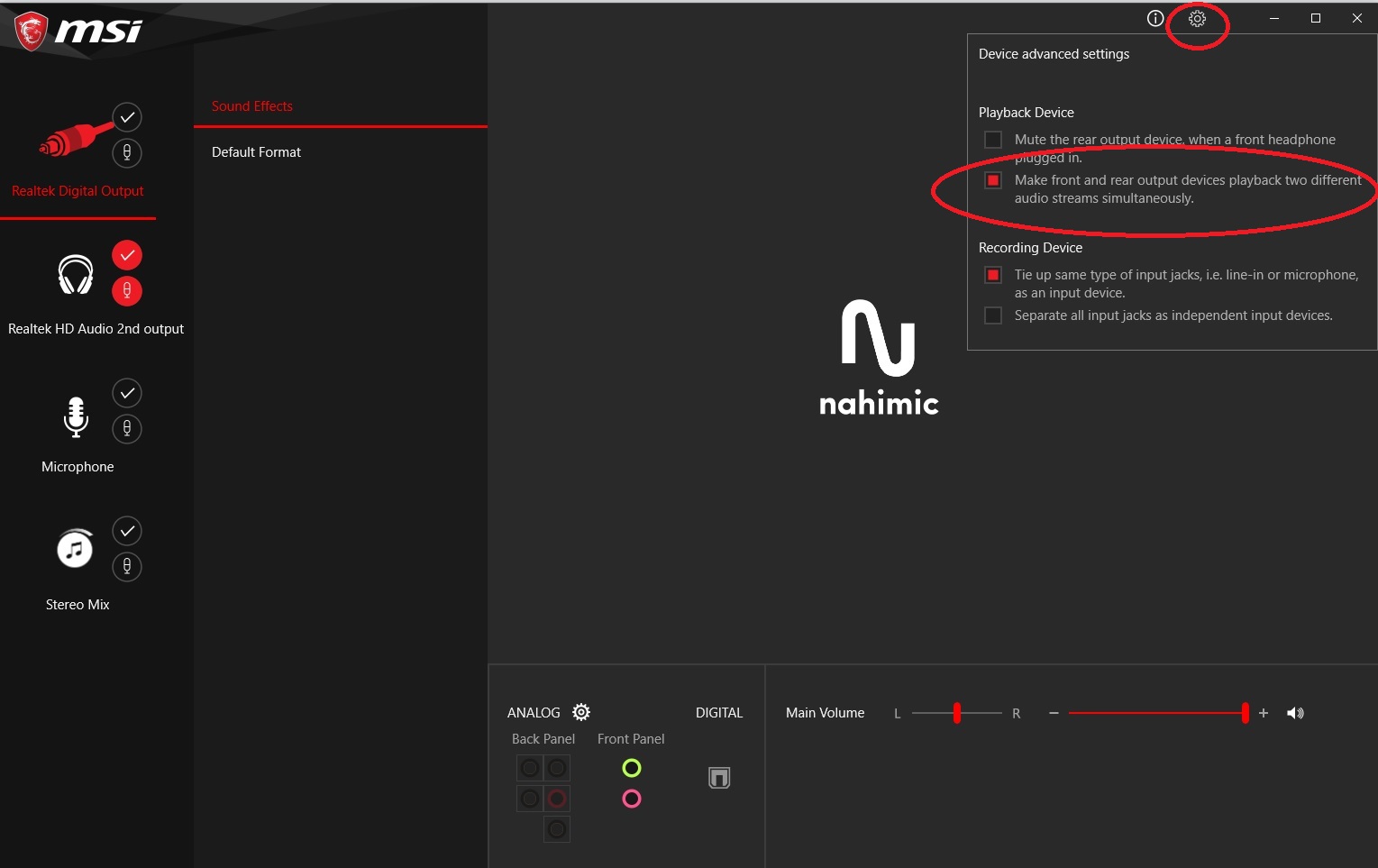Click the Realtek Digital Output label
The width and height of the screenshot is (1378, 868).
78,191
